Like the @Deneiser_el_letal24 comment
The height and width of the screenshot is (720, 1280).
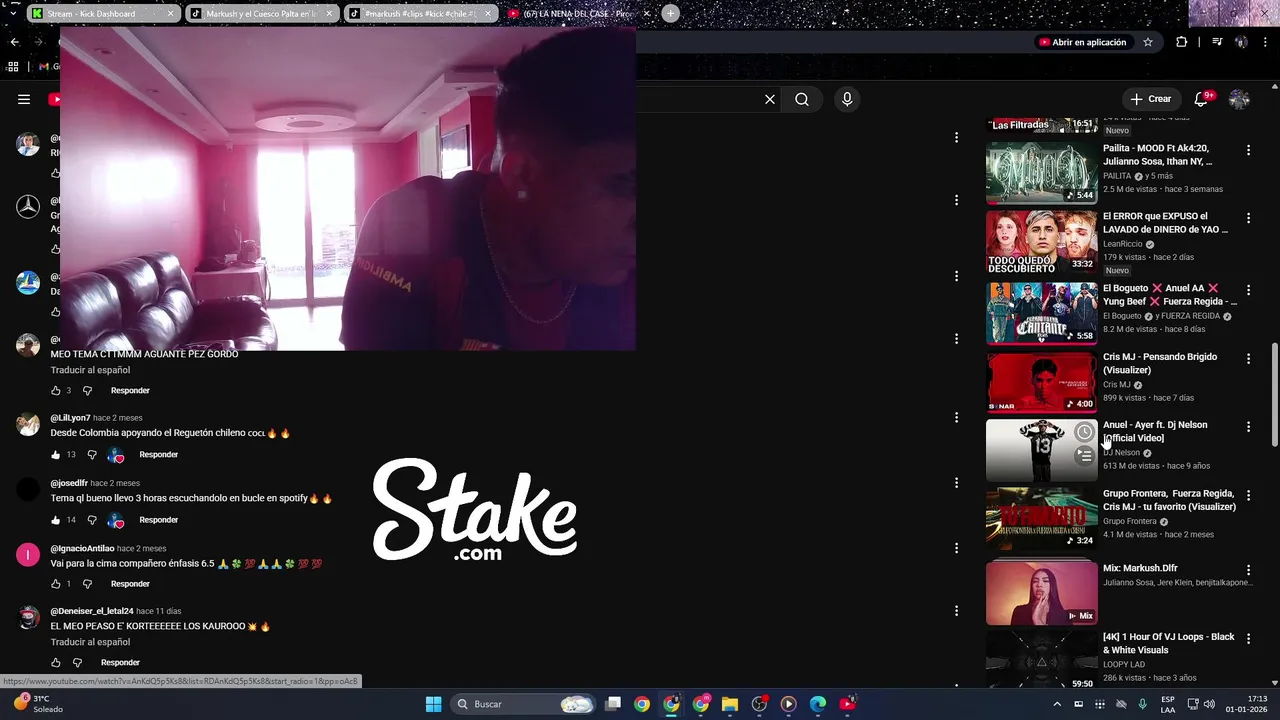[x=55, y=663]
